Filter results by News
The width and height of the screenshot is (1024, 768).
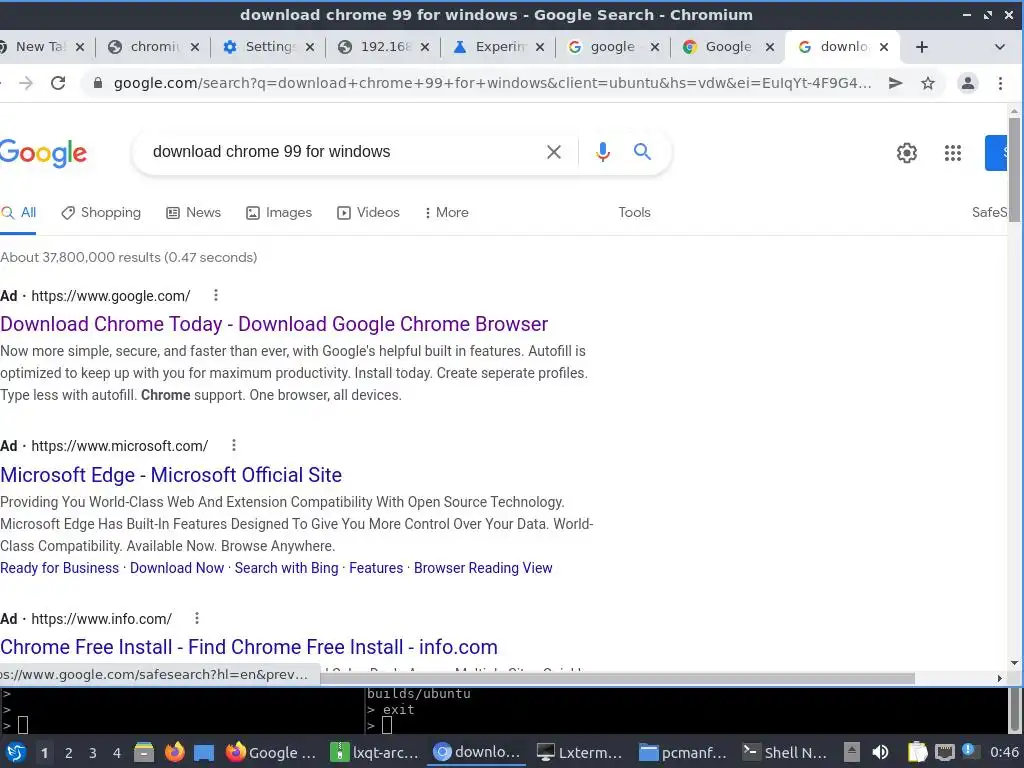(x=194, y=212)
